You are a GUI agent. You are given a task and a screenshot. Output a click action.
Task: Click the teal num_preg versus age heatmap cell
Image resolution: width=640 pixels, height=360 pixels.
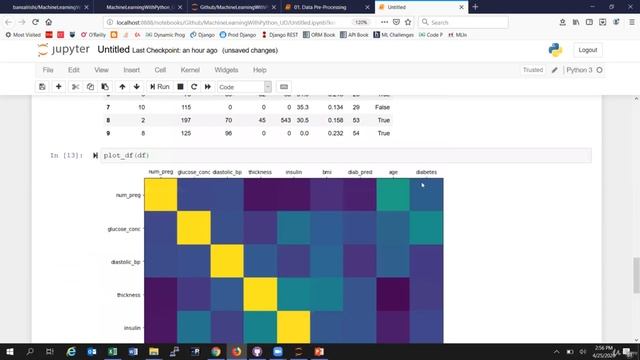(393, 195)
